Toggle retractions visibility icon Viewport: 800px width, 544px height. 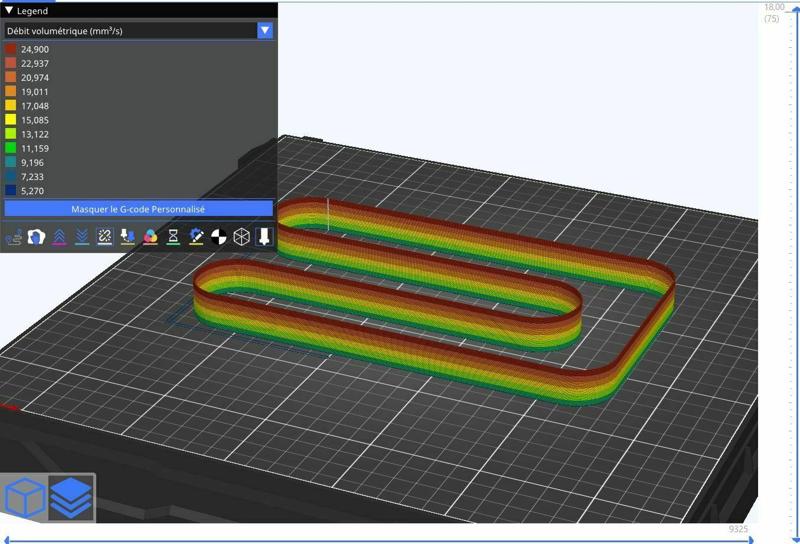pyautogui.click(x=59, y=237)
